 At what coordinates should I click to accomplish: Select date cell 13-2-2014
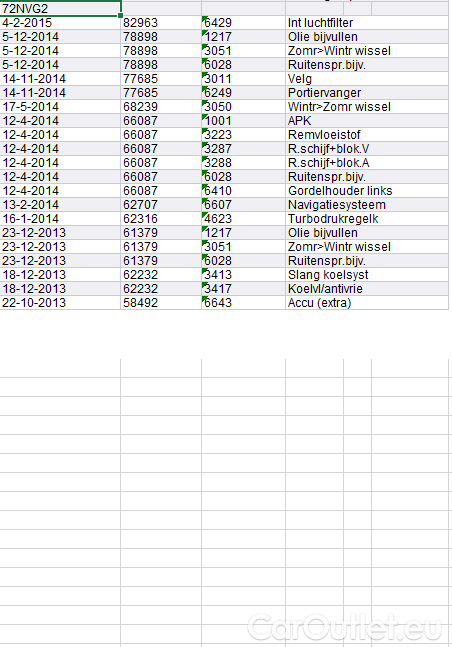coord(60,205)
